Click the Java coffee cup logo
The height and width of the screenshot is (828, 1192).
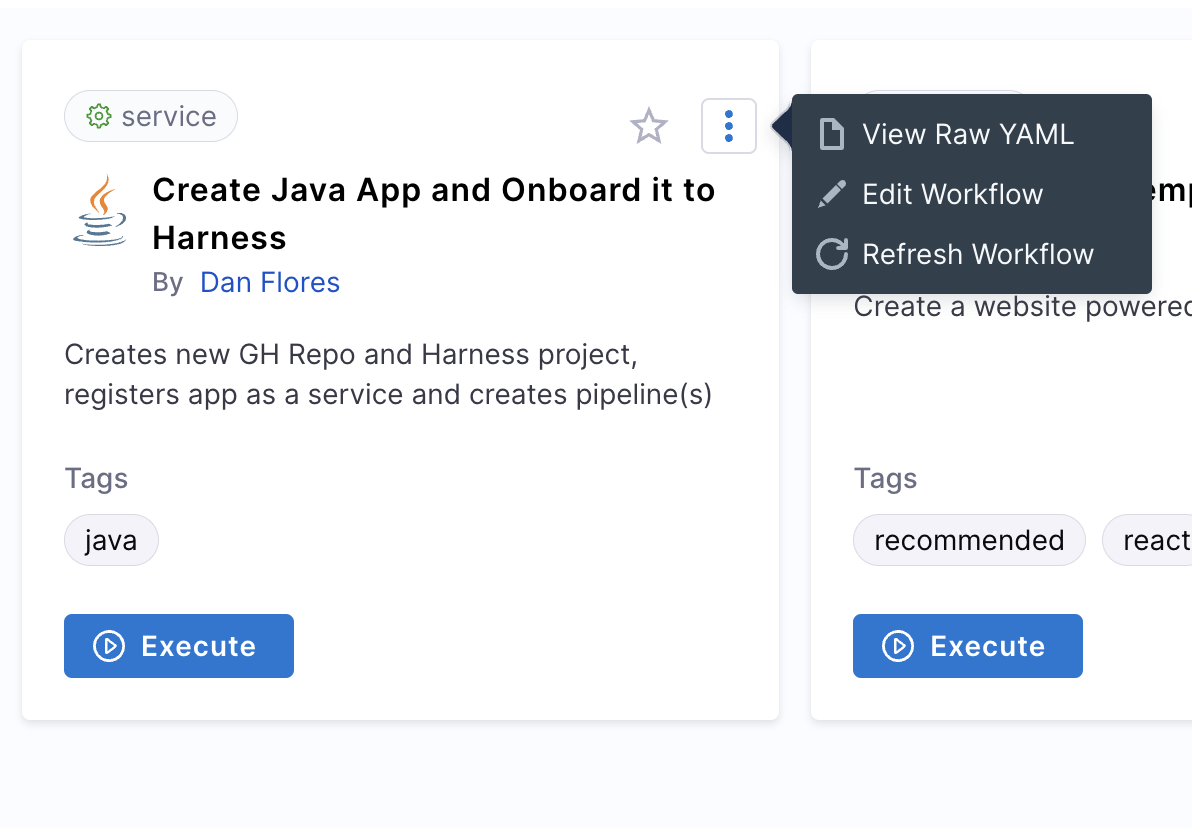pyautogui.click(x=100, y=211)
